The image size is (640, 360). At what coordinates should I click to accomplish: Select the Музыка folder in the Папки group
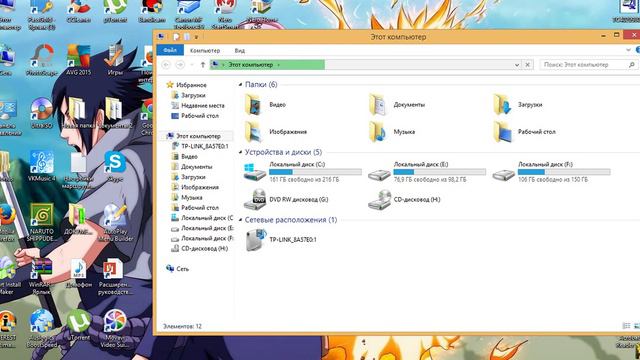point(392,131)
